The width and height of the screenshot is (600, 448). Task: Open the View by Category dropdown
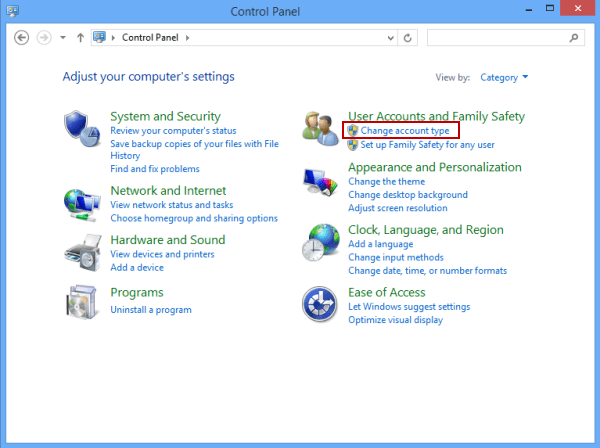pyautogui.click(x=504, y=77)
